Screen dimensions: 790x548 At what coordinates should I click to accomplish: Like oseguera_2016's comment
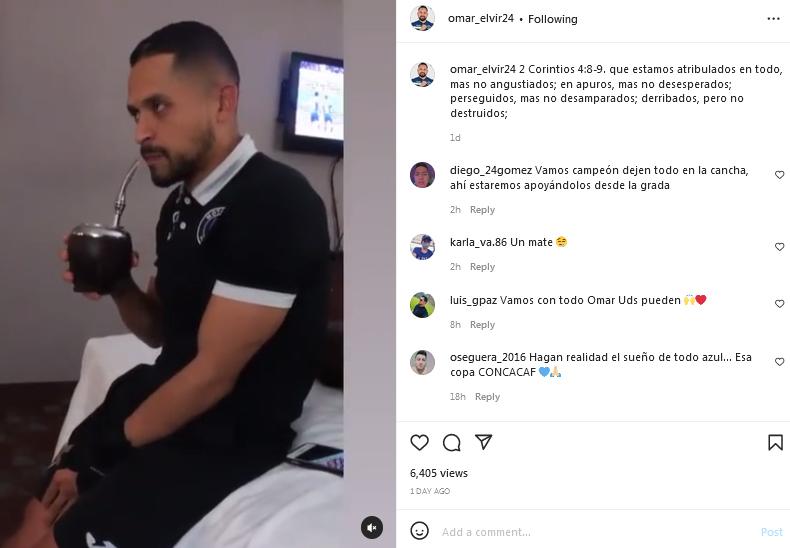pyautogui.click(x=779, y=362)
